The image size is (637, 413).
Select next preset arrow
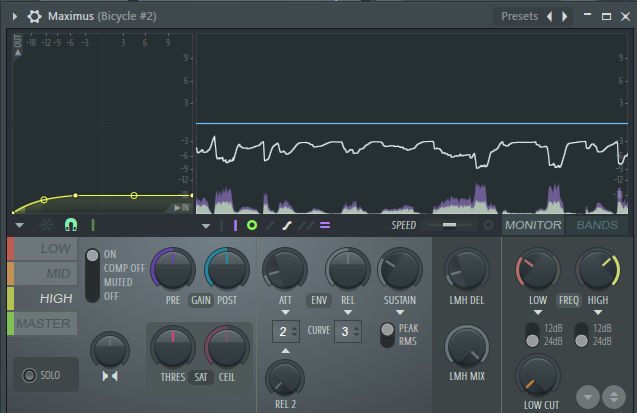pos(564,16)
